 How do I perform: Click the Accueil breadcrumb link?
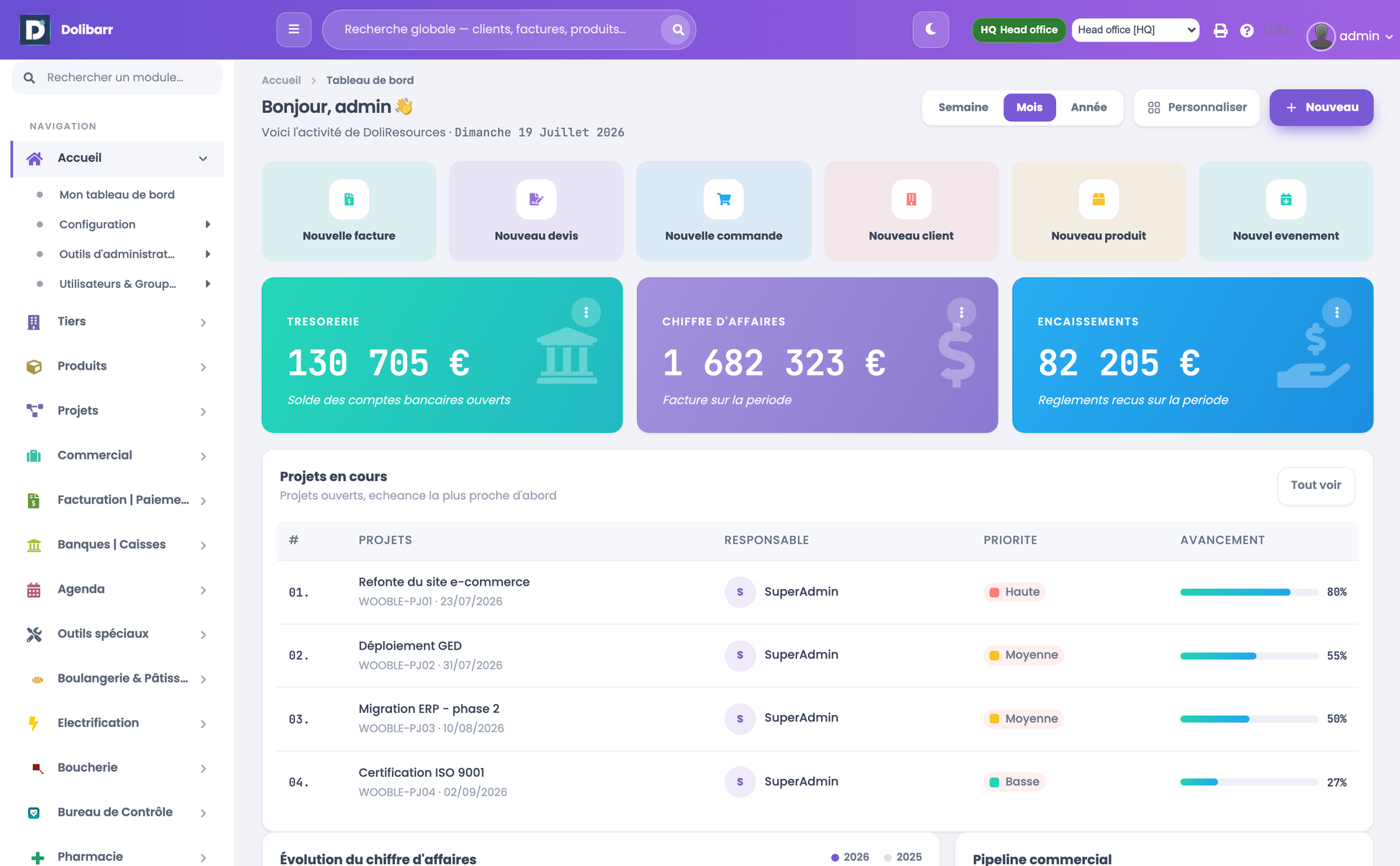click(281, 80)
